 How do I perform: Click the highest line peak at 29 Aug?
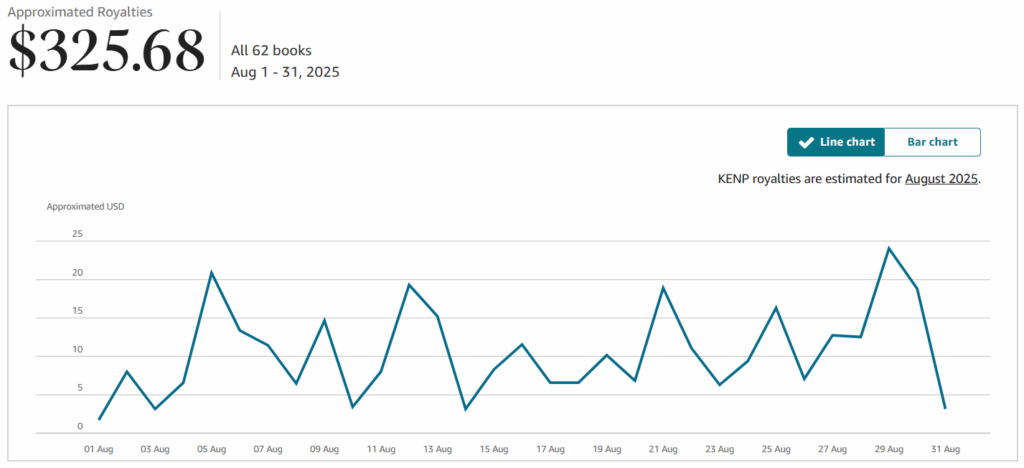coord(889,248)
